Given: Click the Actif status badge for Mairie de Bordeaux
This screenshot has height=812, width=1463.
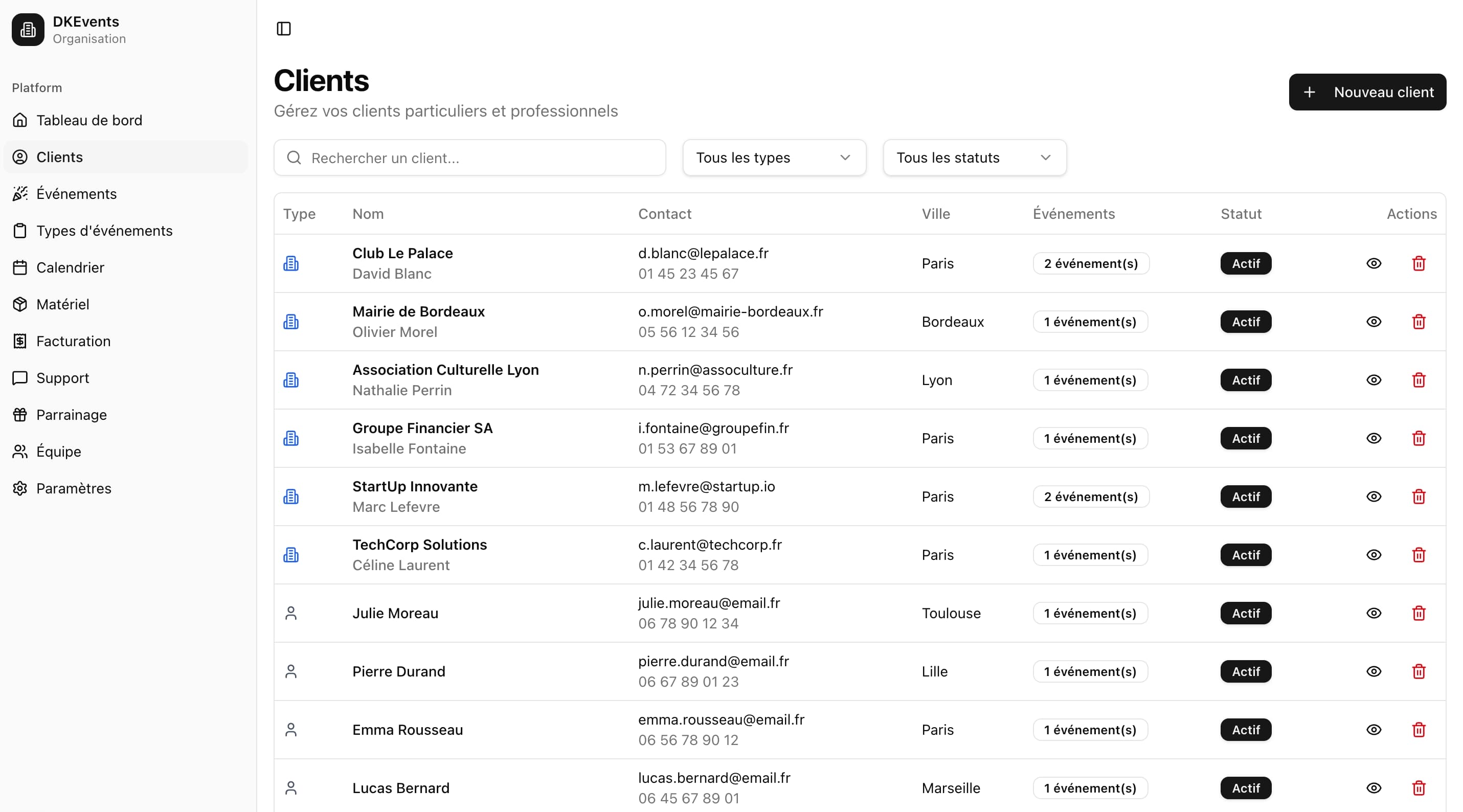Looking at the screenshot, I should [1245, 322].
